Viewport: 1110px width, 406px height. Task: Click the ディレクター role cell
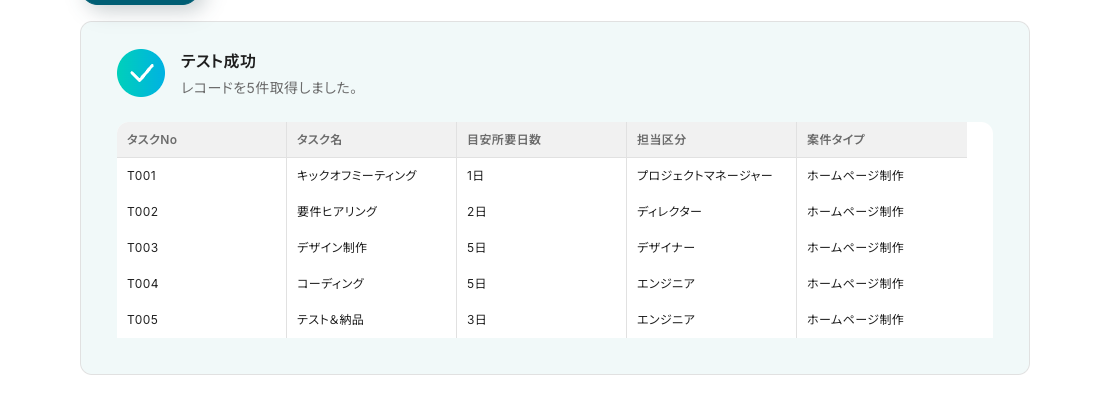[x=669, y=212]
